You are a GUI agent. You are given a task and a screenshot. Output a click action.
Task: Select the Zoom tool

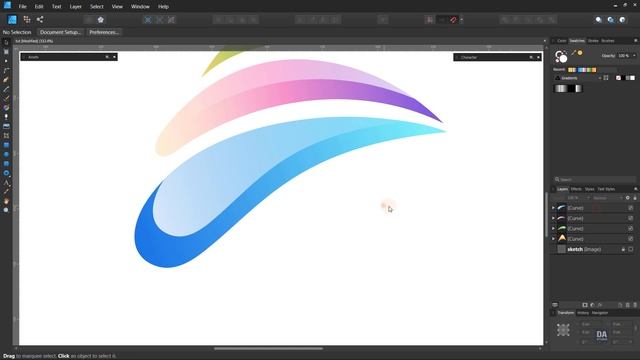[x=6, y=210]
